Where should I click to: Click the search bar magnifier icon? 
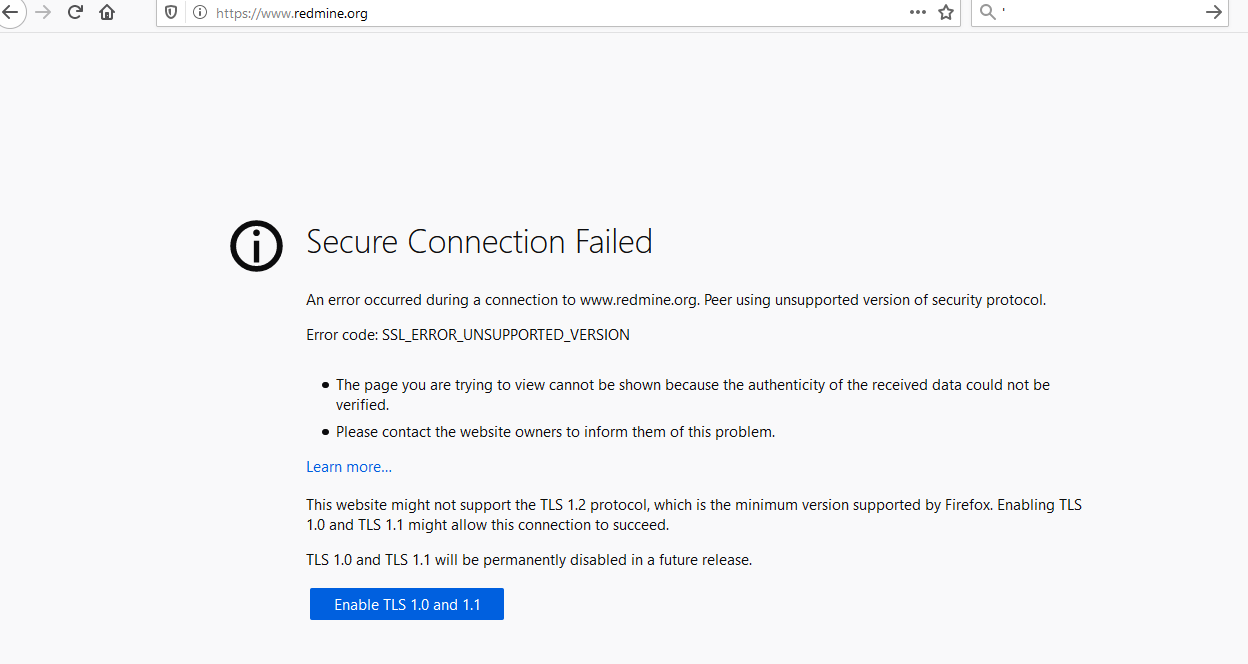tap(988, 12)
